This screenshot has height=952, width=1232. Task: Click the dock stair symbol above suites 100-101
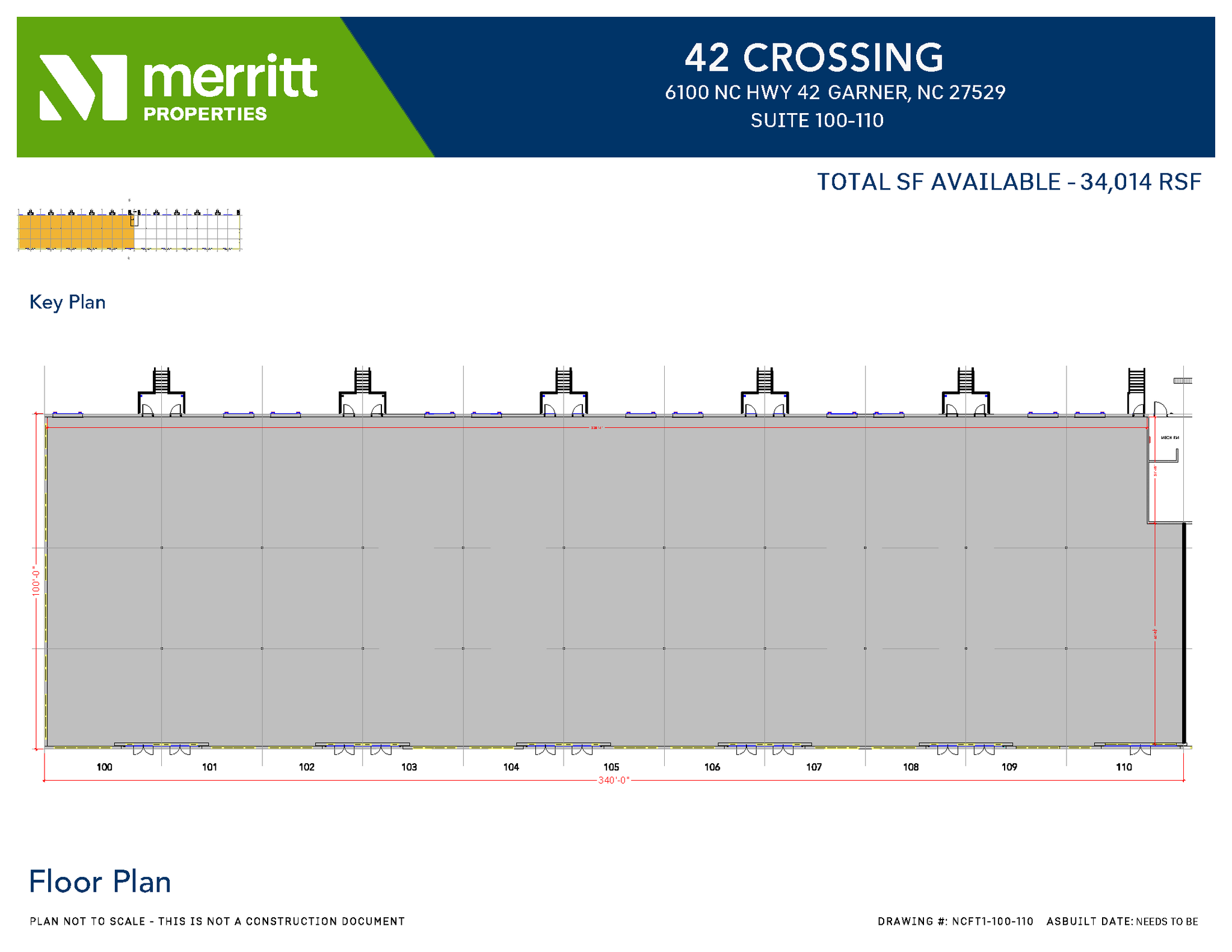[x=161, y=392]
